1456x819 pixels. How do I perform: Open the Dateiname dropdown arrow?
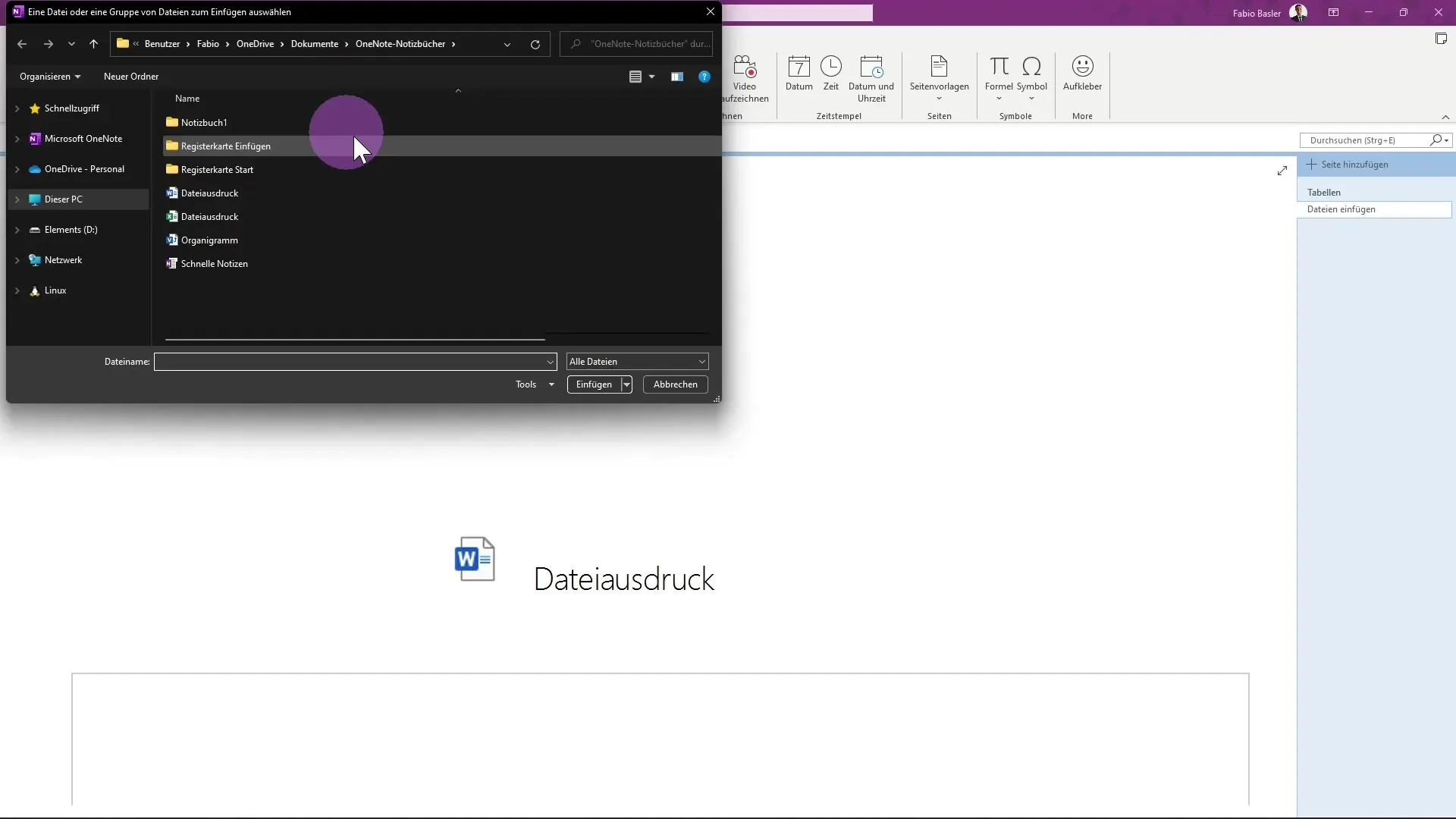tap(551, 362)
